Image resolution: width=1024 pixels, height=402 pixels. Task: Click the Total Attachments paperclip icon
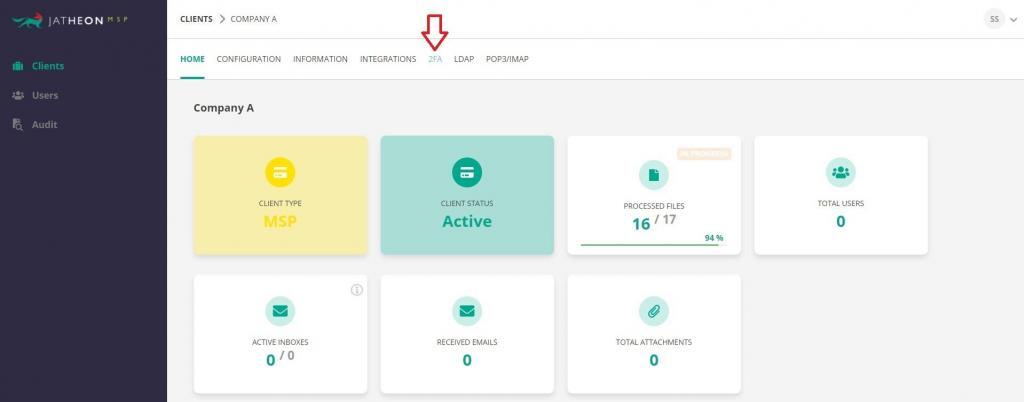click(x=654, y=311)
